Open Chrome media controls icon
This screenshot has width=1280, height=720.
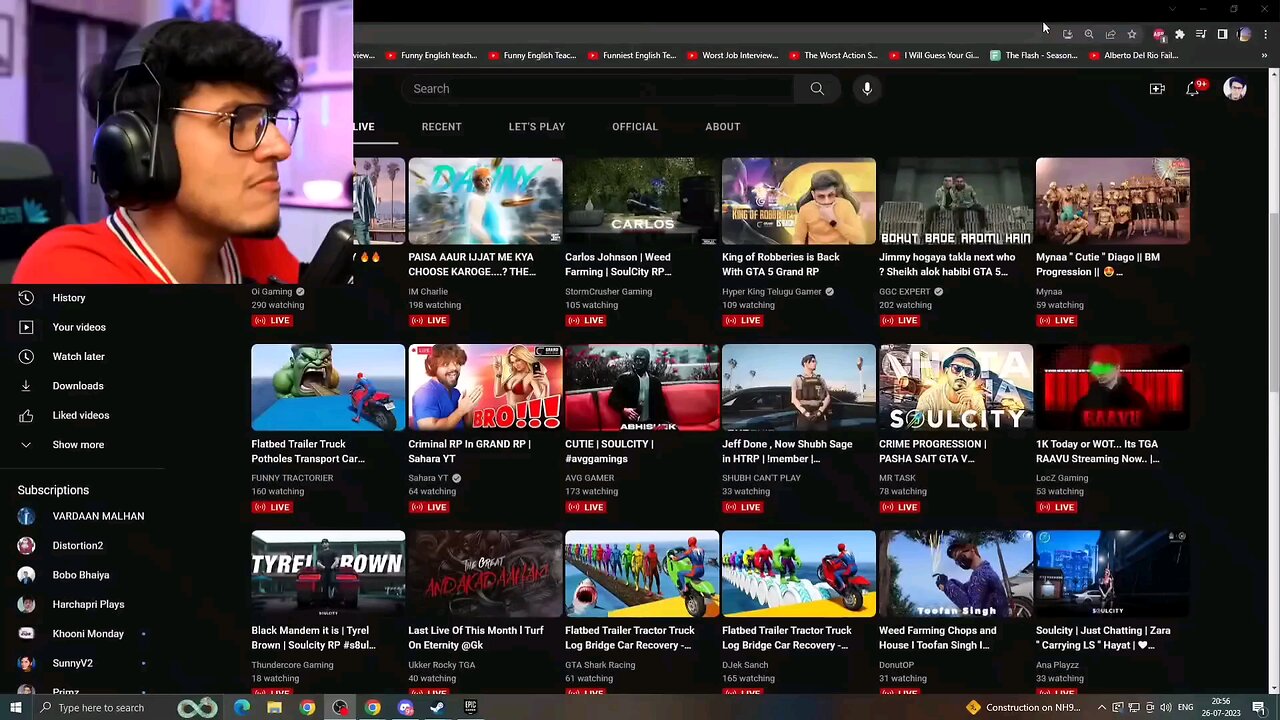(1201, 34)
